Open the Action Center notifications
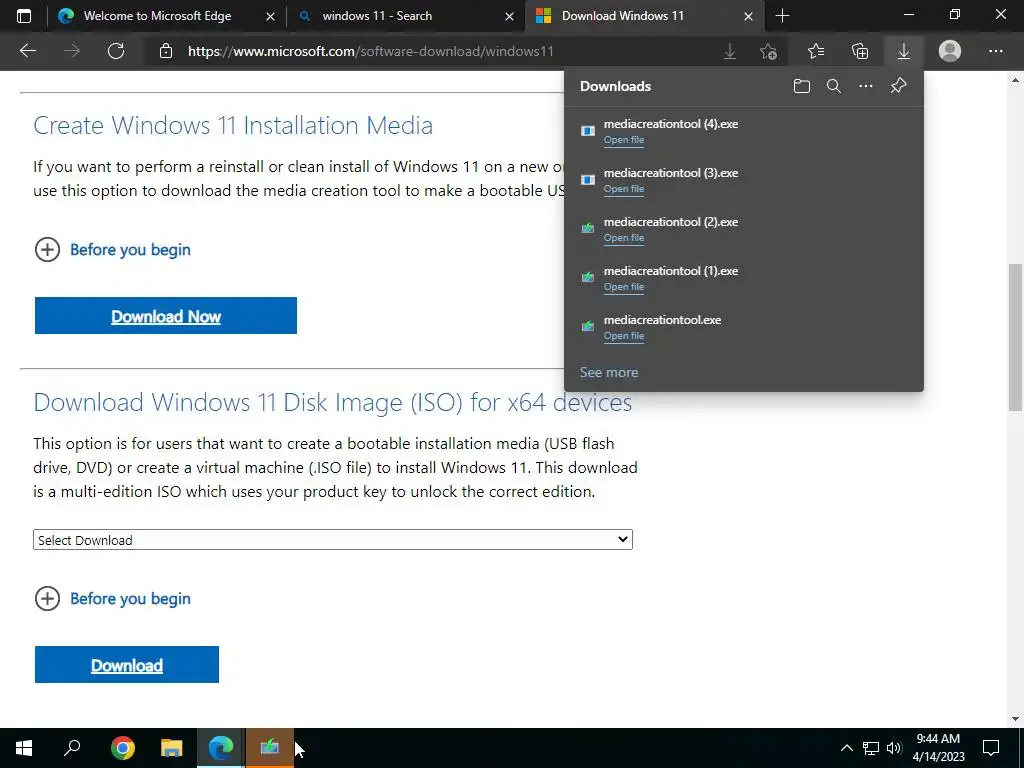The image size is (1024, 768). (991, 748)
